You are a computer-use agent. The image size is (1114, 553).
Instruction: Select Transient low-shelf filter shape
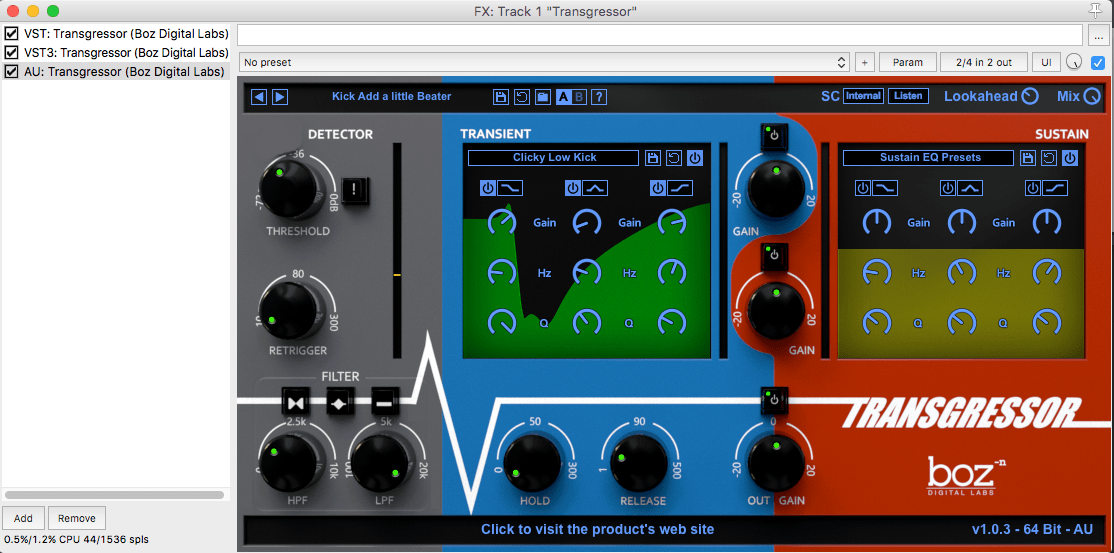pos(510,188)
